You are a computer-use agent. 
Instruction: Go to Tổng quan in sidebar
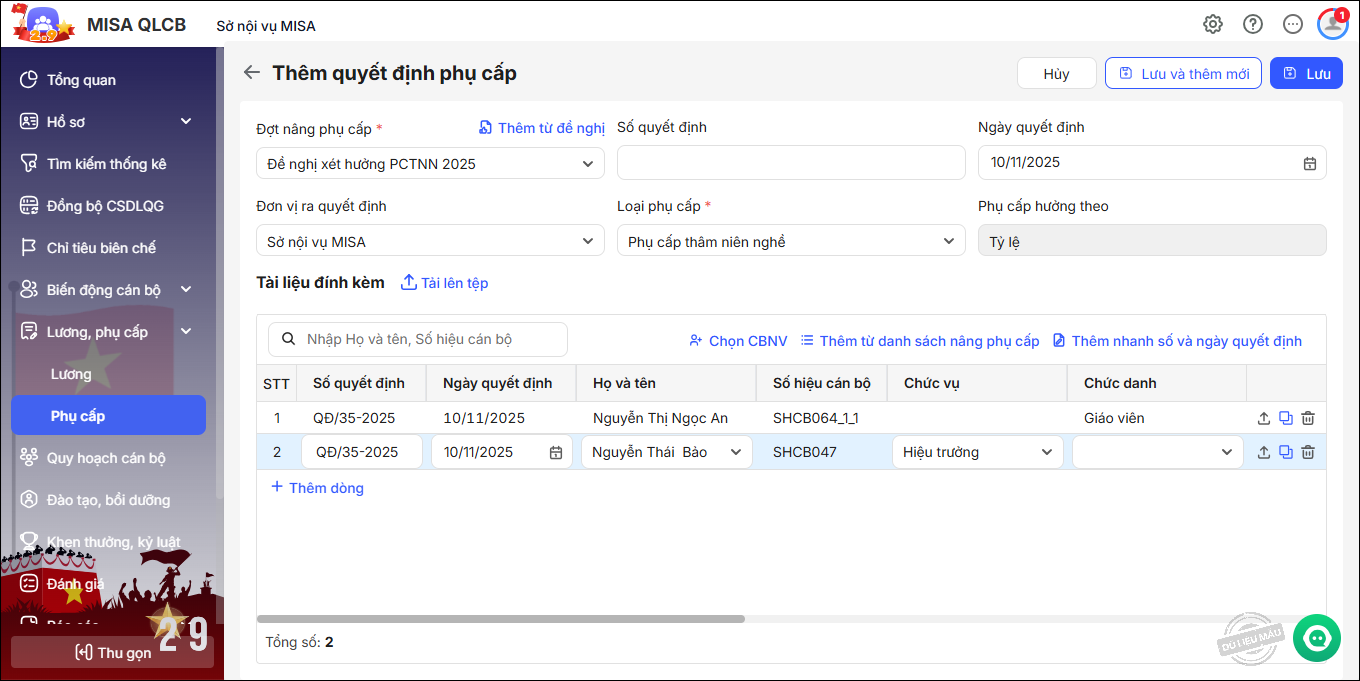click(81, 80)
